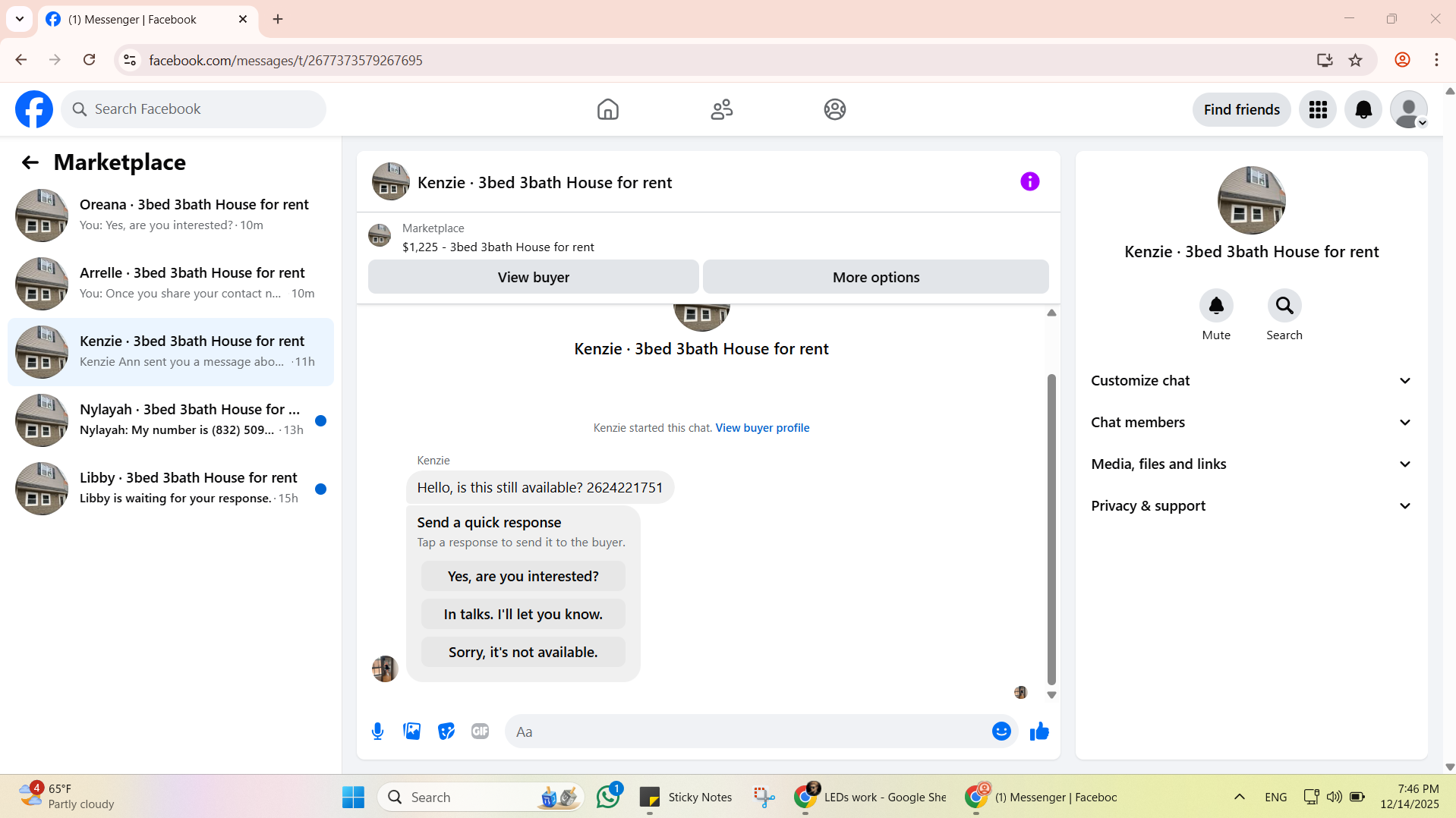Open the tab search dropdown in Chrome
The width and height of the screenshot is (1456, 818).
[x=20, y=19]
